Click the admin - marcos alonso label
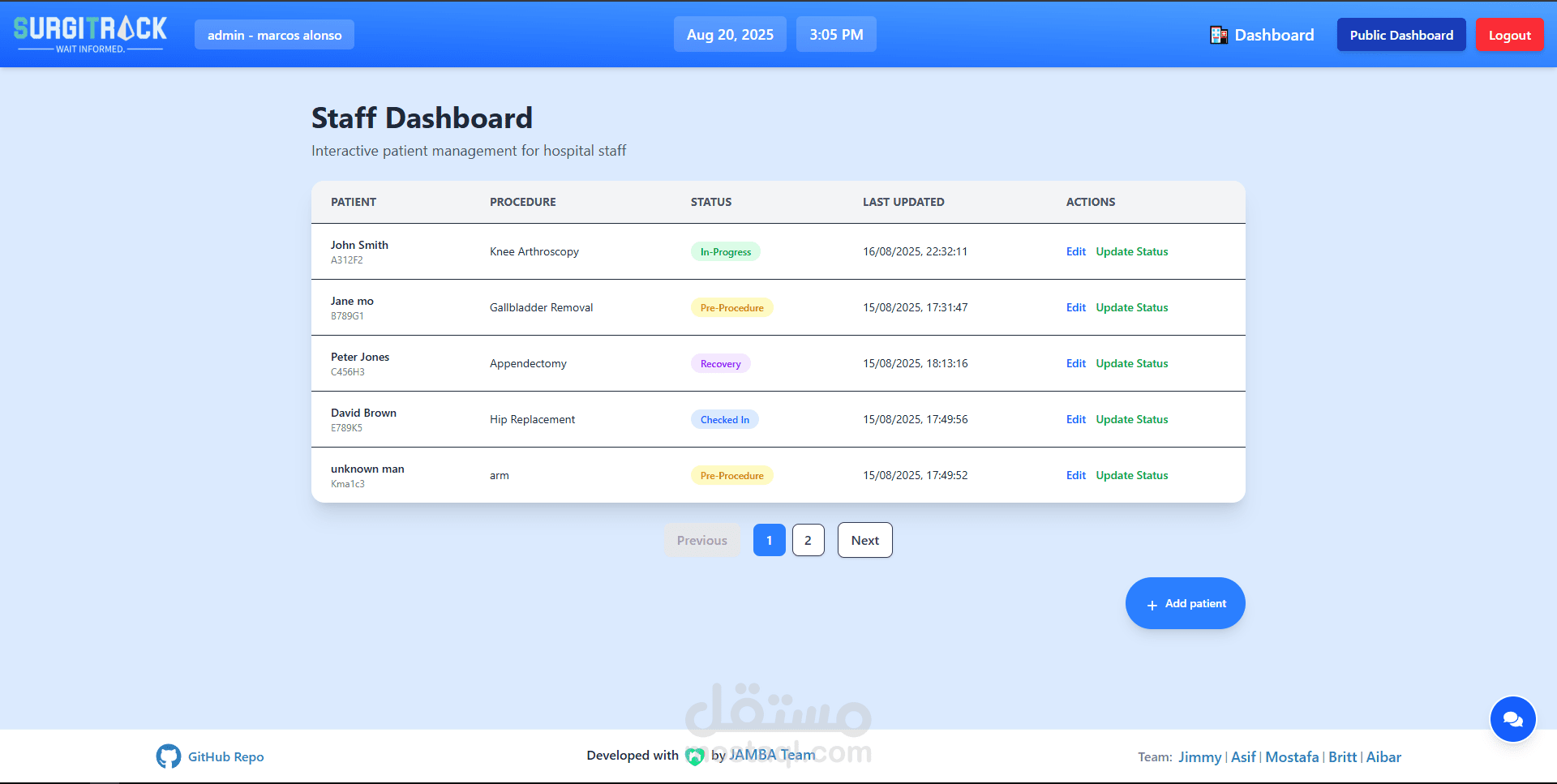The width and height of the screenshot is (1557, 784). [274, 34]
